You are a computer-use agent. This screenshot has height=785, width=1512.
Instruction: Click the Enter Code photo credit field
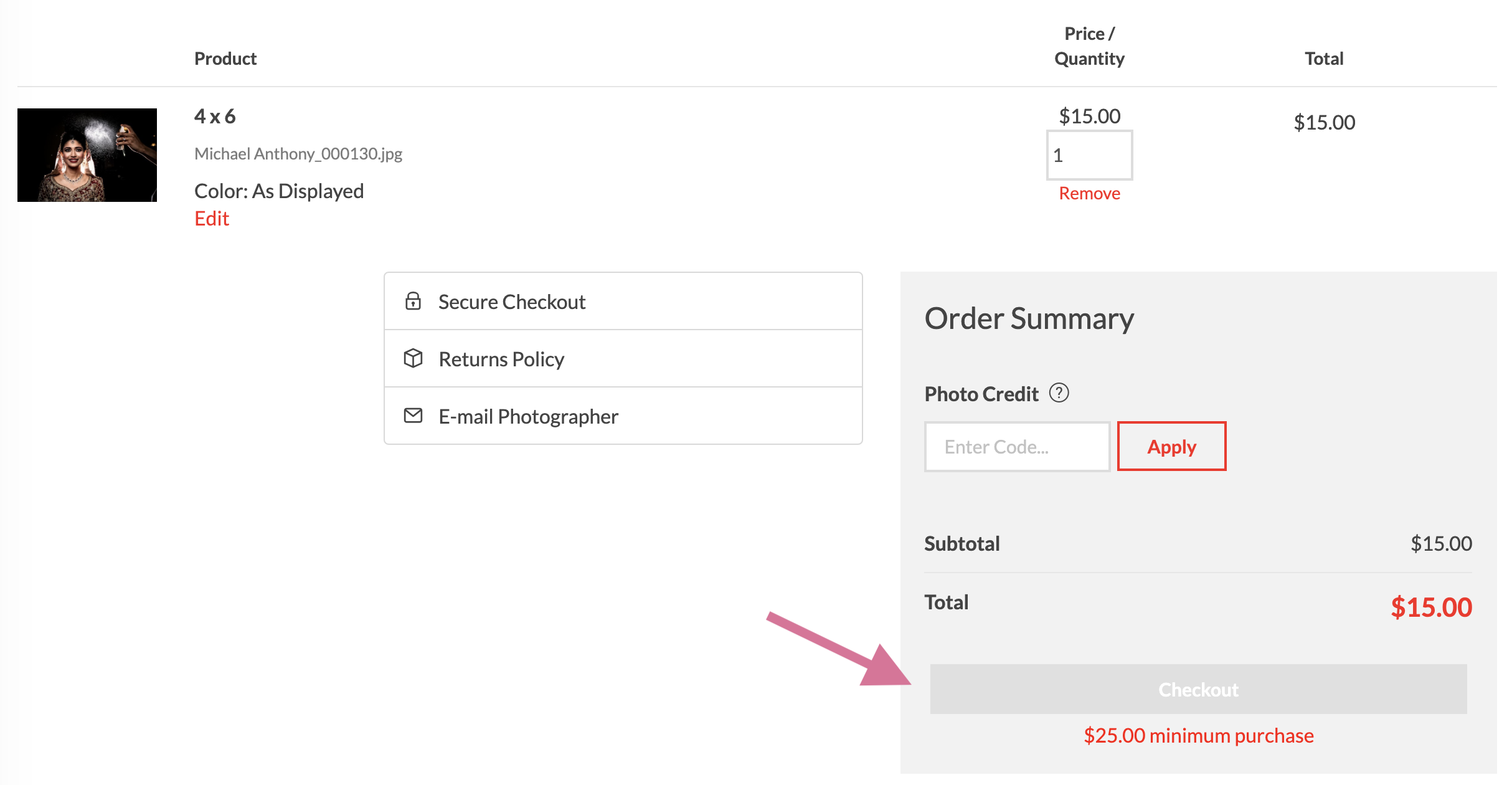point(1017,447)
